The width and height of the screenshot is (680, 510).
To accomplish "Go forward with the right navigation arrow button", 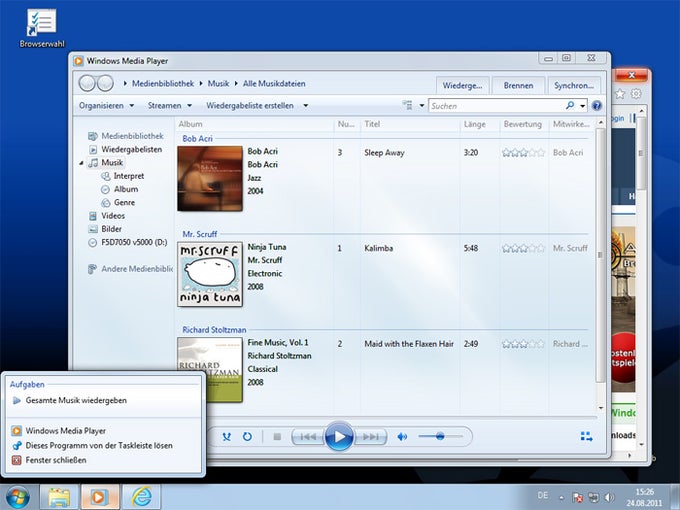I will click(105, 83).
